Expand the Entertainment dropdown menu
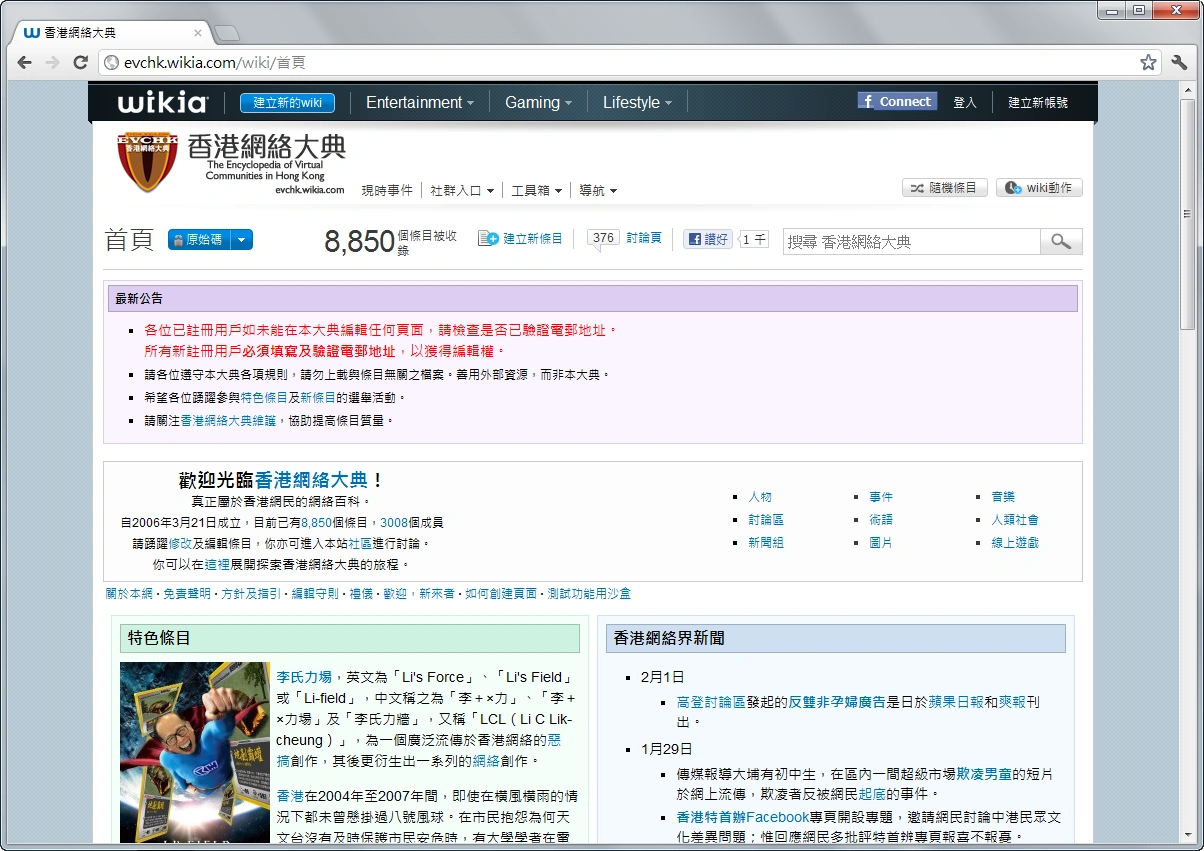This screenshot has height=851, width=1204. tap(420, 102)
